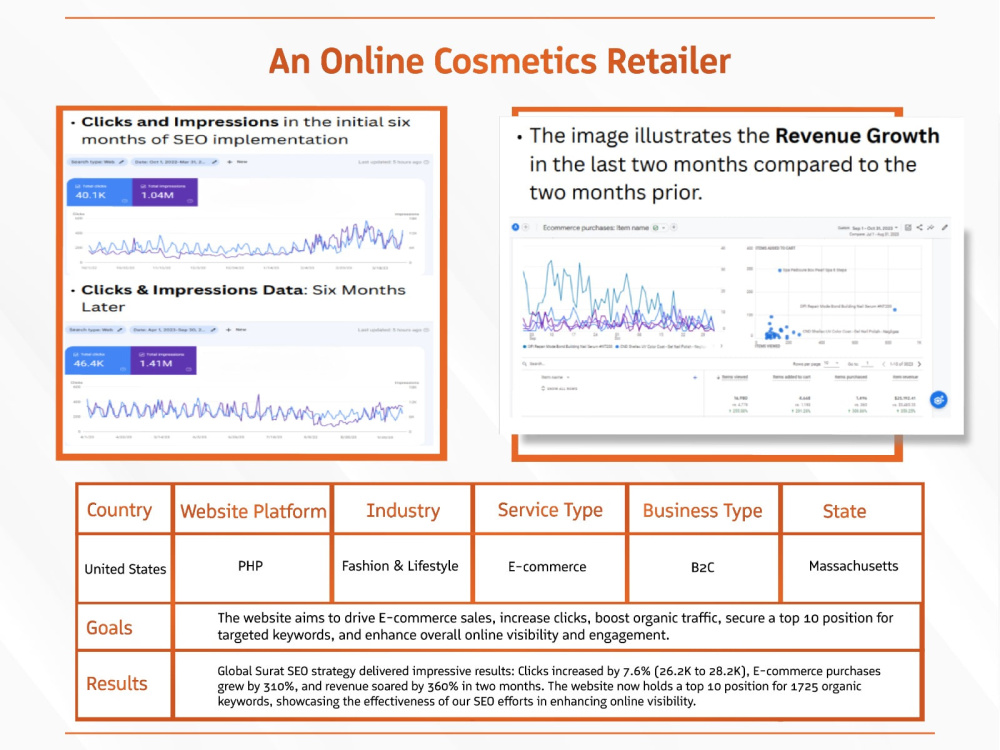Select the OPI Repair Mode scatter plot point
Image resolution: width=1000 pixels, height=750 pixels.
click(895, 309)
